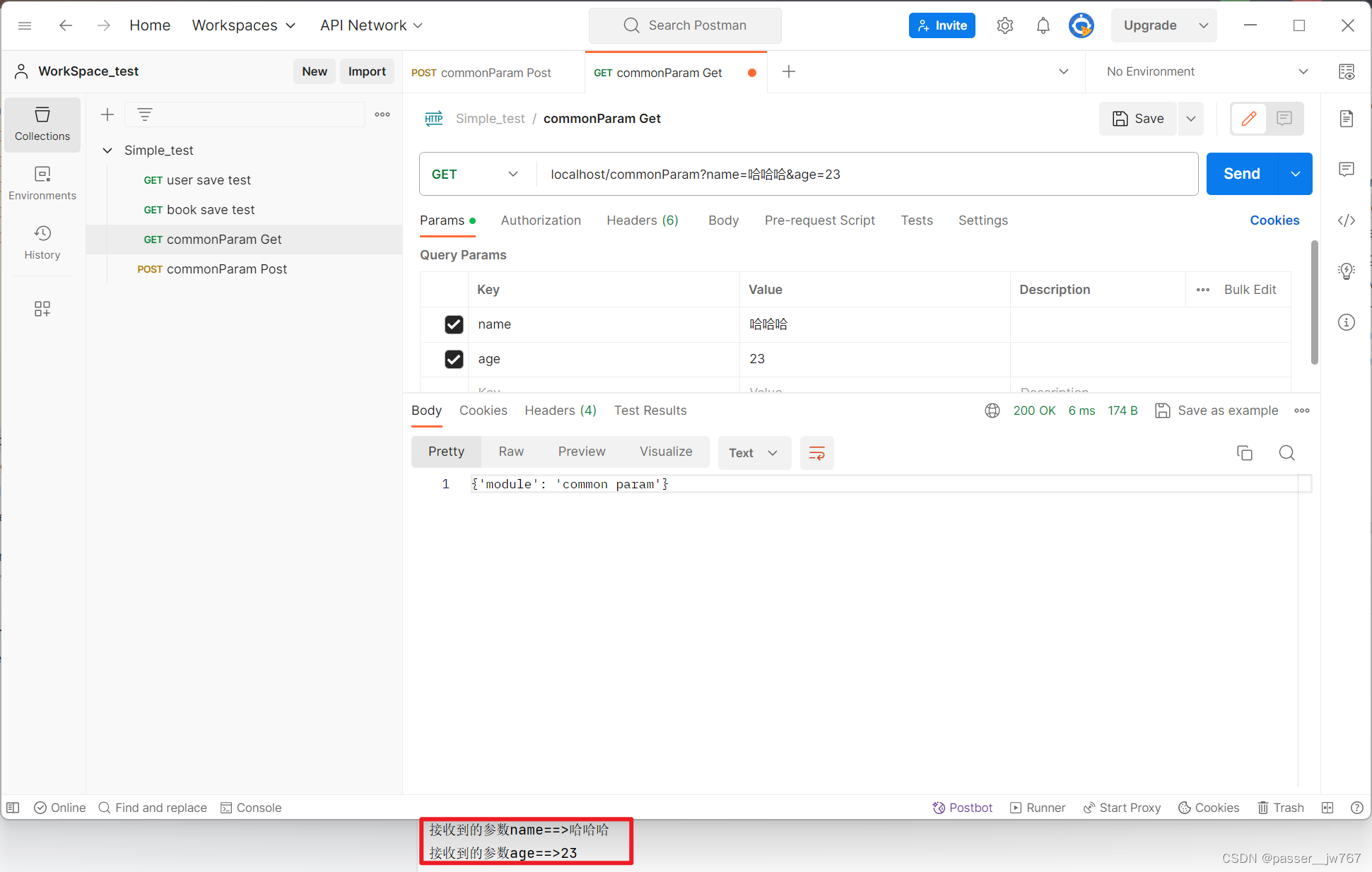The height and width of the screenshot is (872, 1372).
Task: Click the New button
Action: (x=315, y=71)
